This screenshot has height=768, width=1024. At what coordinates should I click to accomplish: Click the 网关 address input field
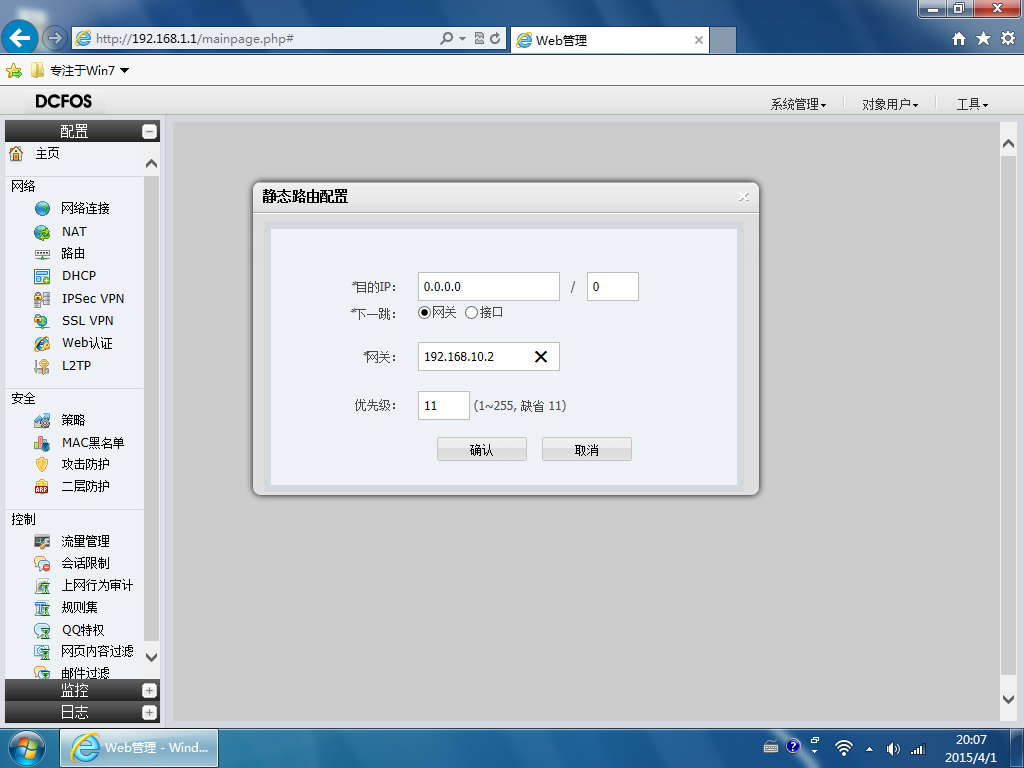(x=488, y=357)
